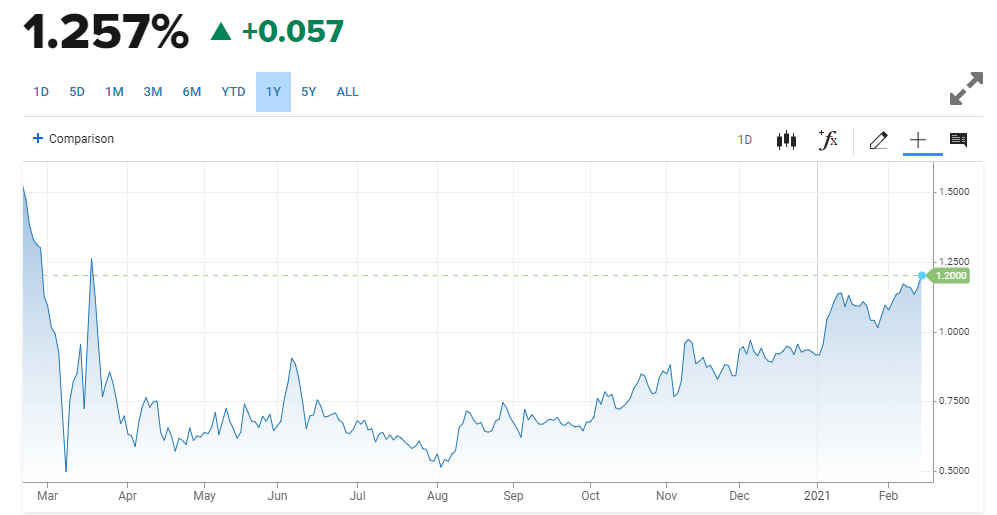Open the candlestick chart type icon
Image resolution: width=997 pixels, height=515 pixels.
787,140
